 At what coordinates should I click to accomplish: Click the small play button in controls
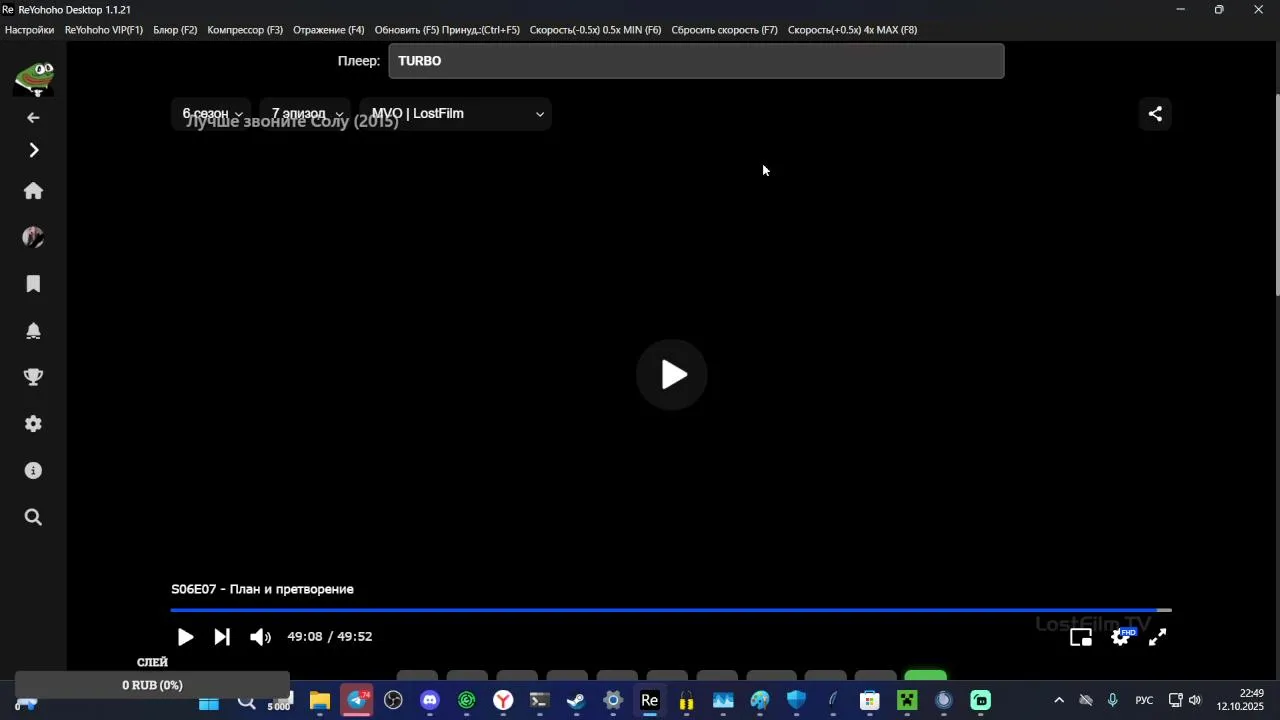coord(185,637)
